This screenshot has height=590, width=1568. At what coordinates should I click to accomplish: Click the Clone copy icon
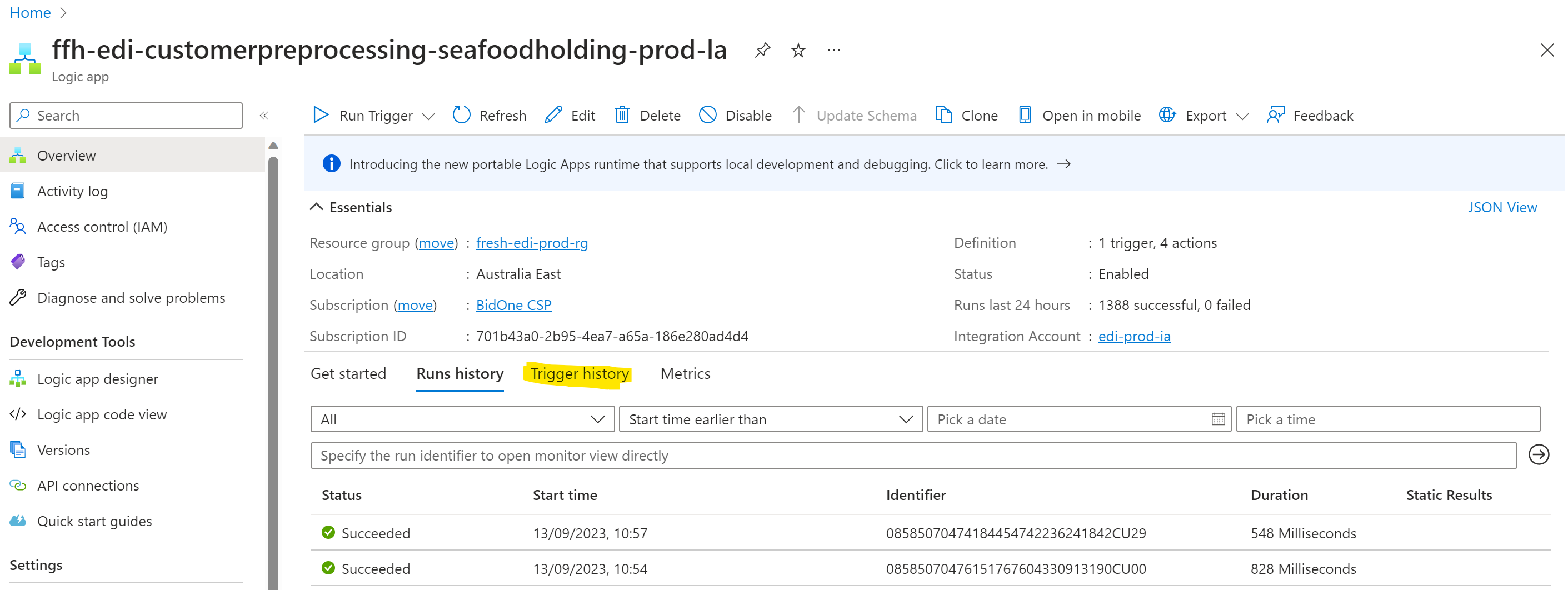(x=943, y=115)
